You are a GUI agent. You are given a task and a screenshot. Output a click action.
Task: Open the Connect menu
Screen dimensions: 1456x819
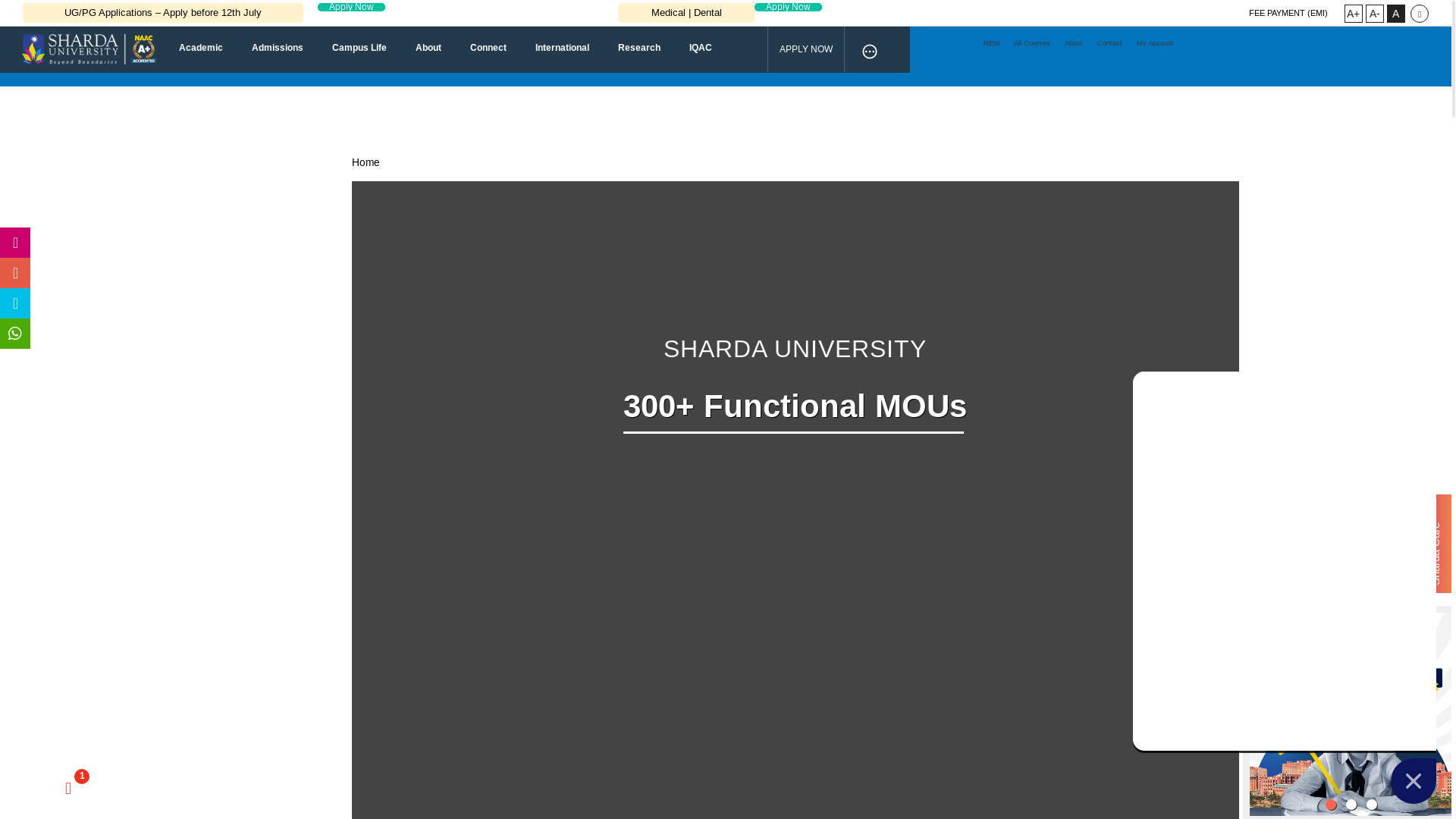tap(488, 48)
